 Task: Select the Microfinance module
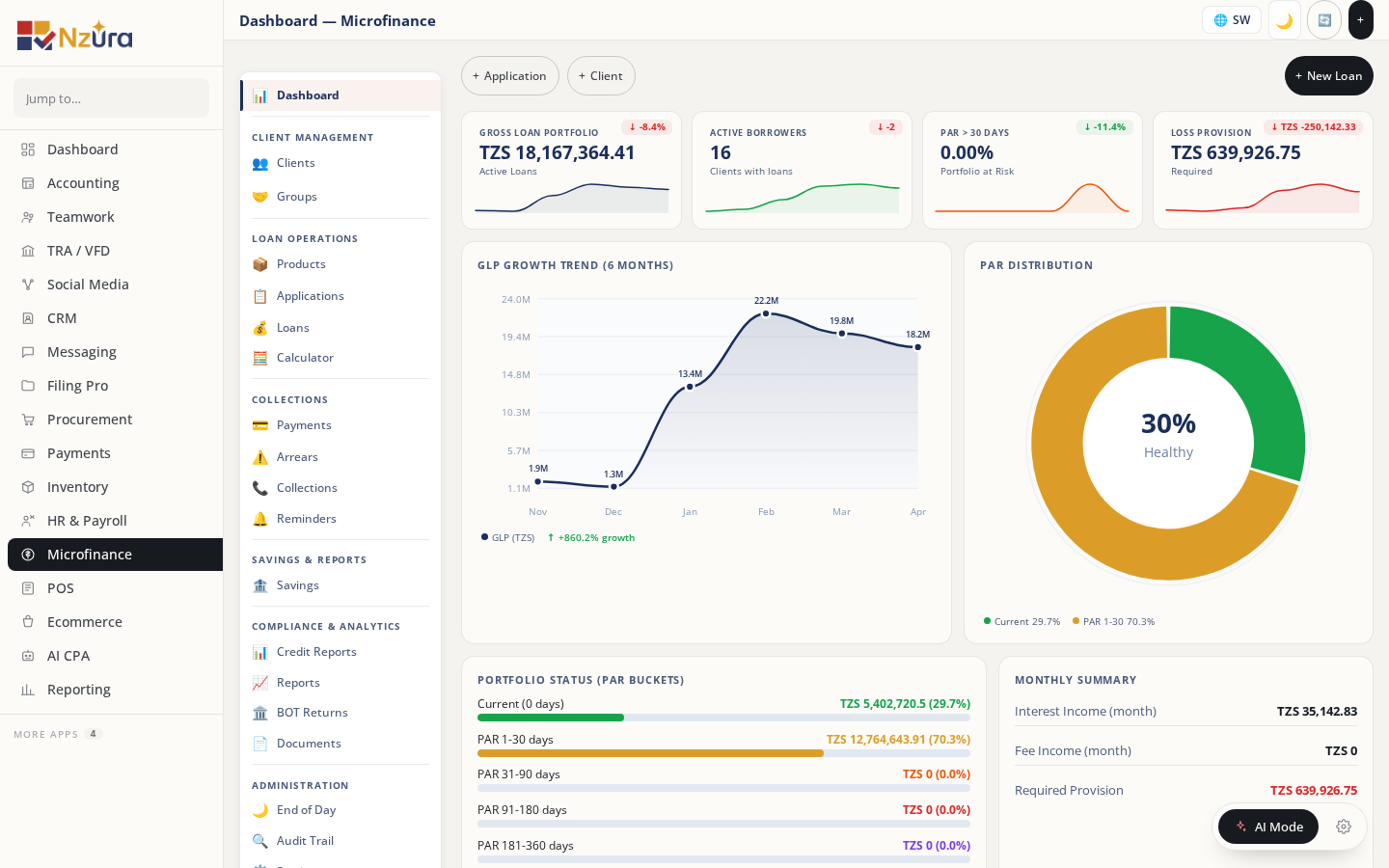[x=115, y=555]
